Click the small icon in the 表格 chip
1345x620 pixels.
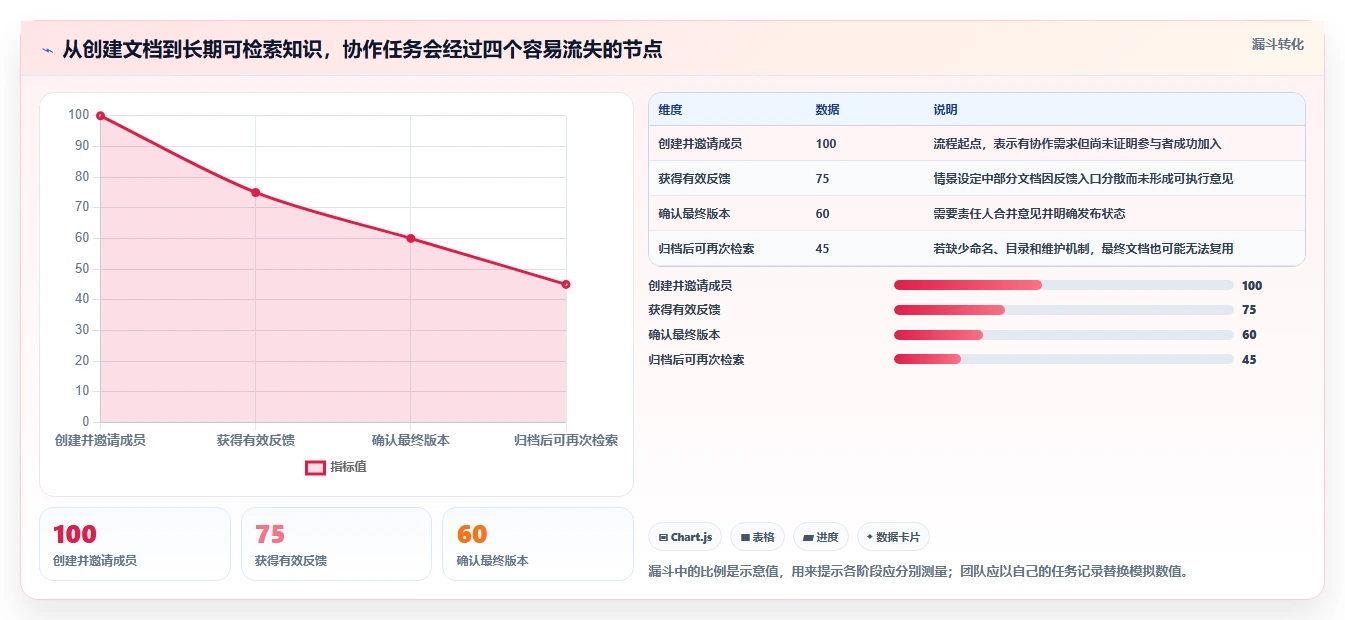[745, 537]
